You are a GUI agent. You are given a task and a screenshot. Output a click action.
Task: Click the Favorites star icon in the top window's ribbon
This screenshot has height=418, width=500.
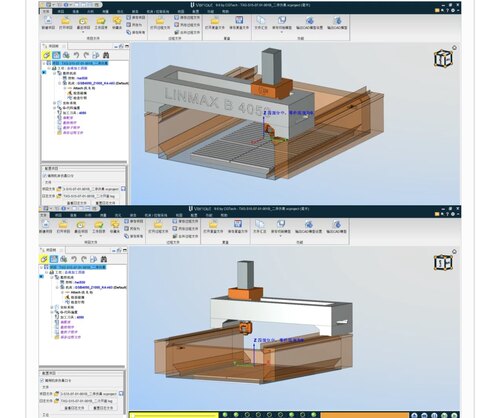click(117, 20)
